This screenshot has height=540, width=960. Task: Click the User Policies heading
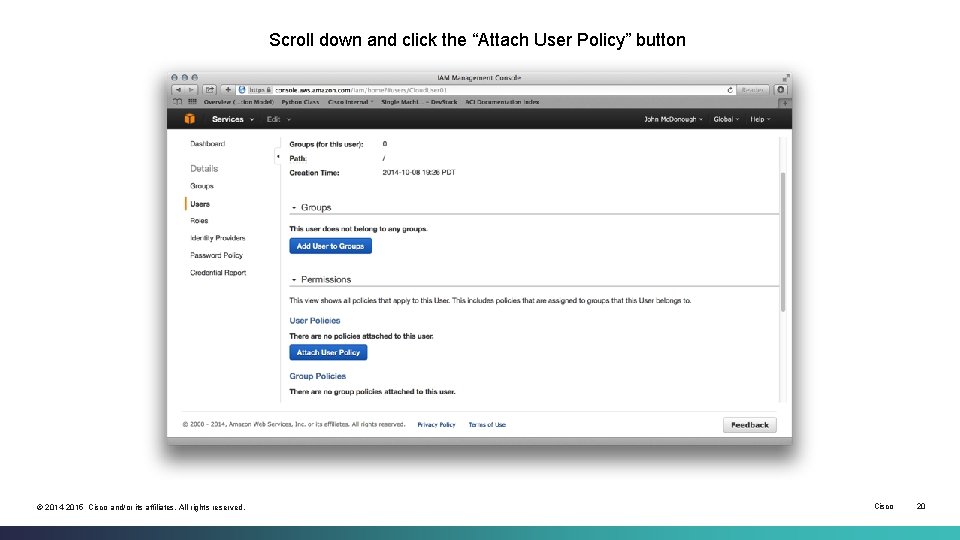point(315,321)
